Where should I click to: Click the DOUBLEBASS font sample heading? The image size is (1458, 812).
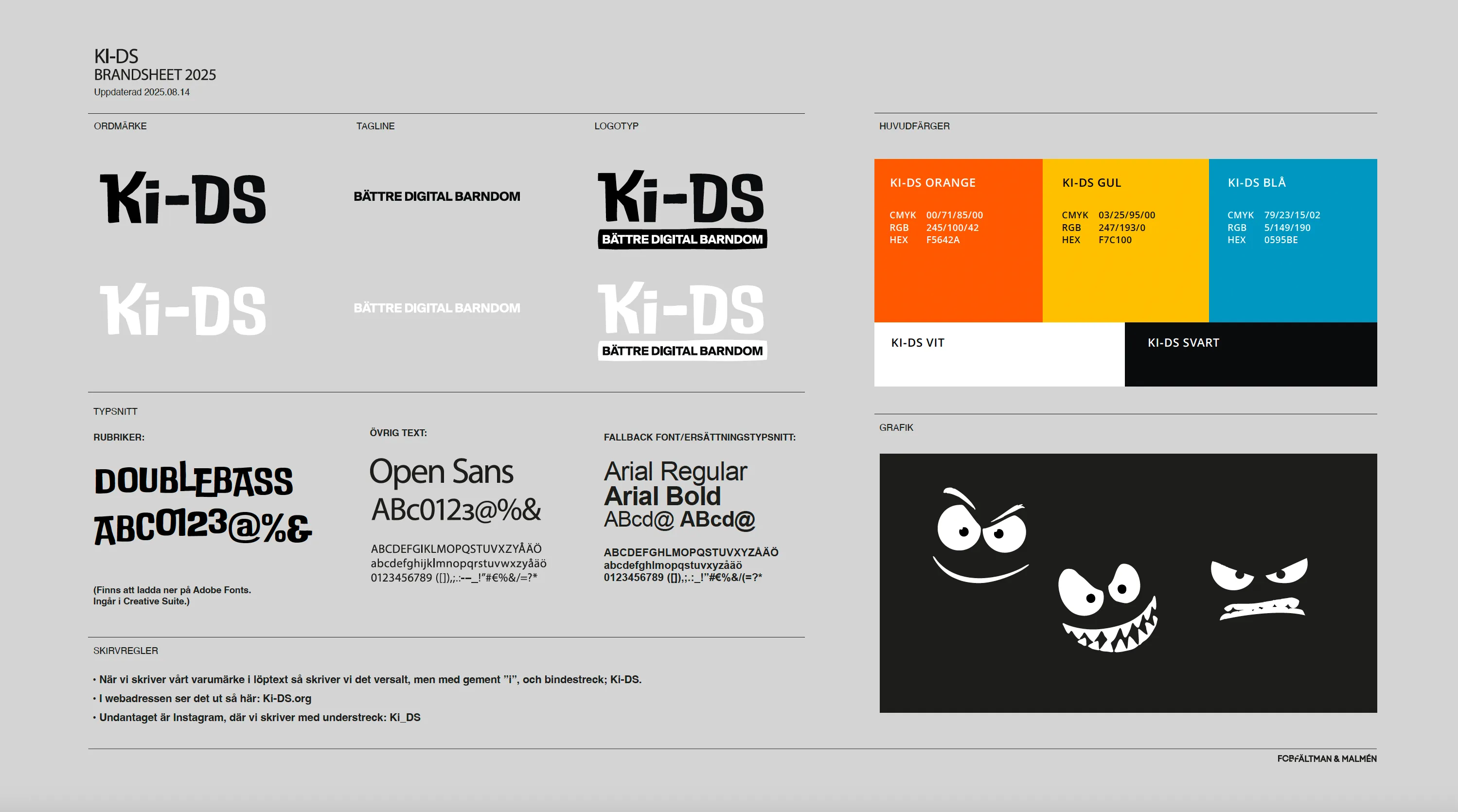click(x=193, y=479)
